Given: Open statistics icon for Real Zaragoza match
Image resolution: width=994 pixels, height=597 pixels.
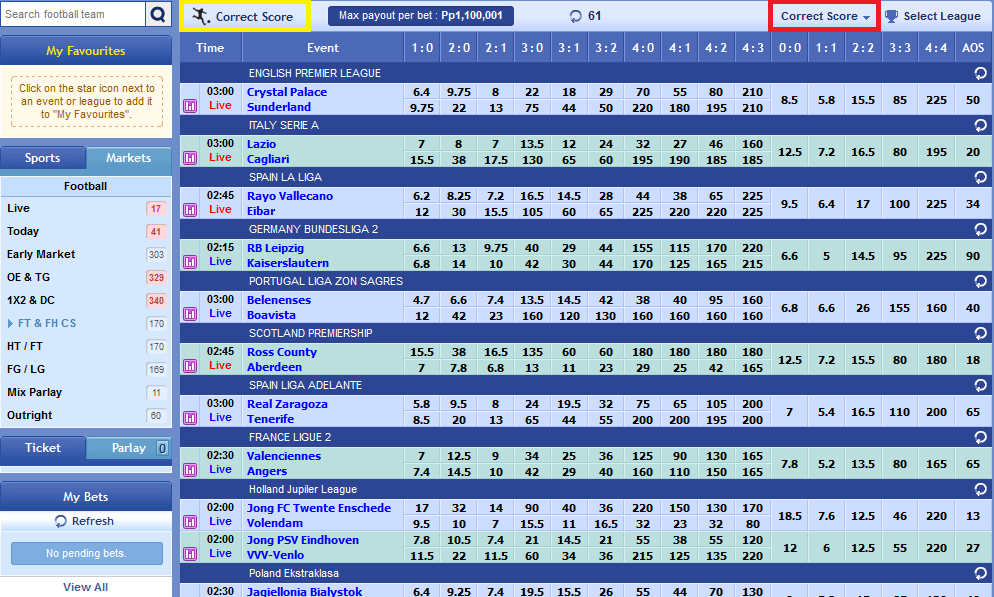Looking at the screenshot, I should (x=190, y=418).
